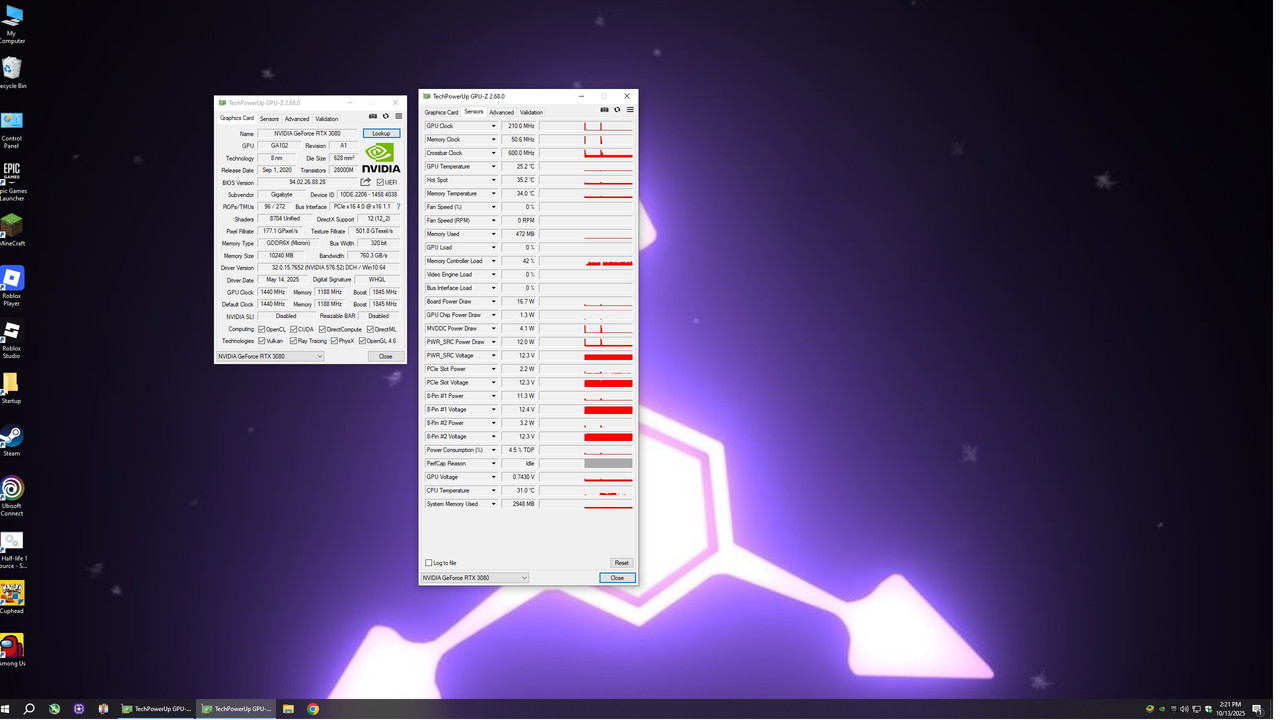Viewport: 1280px width, 720px height.
Task: Switch to Advanced tab in Sensors window
Action: click(x=501, y=112)
